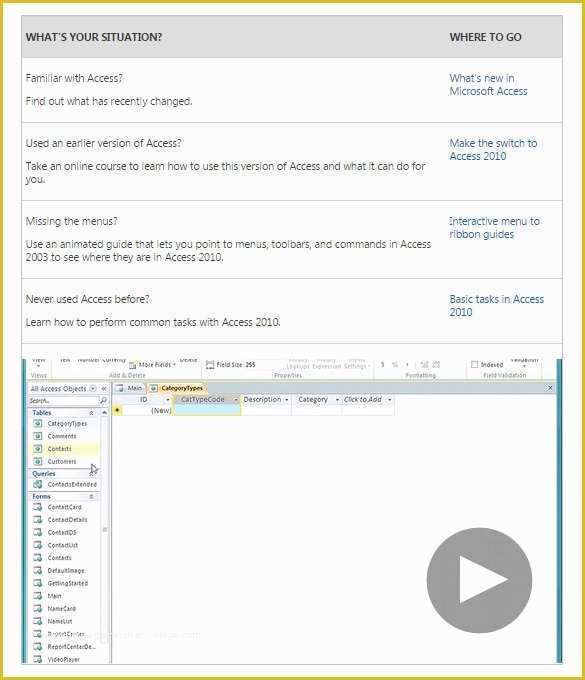Switch to the Main document tab
585x680 pixels.
pos(129,388)
